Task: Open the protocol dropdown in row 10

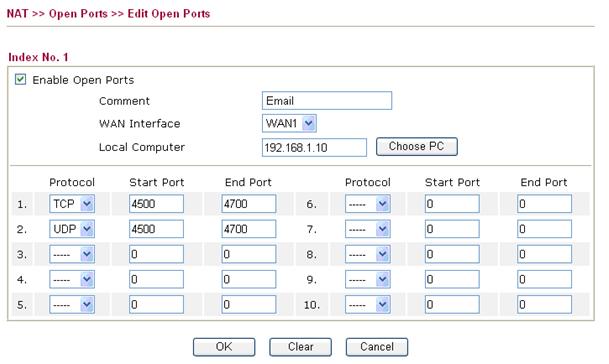Action: pyautogui.click(x=368, y=305)
